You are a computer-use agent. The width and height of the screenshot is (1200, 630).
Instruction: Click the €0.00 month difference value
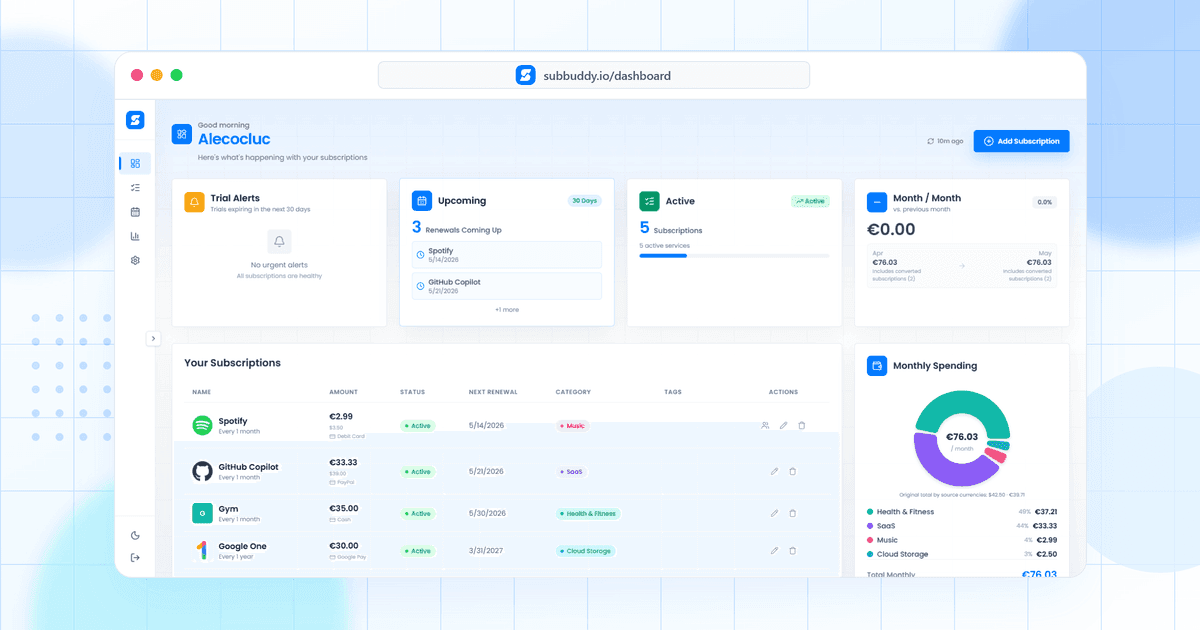click(x=891, y=229)
